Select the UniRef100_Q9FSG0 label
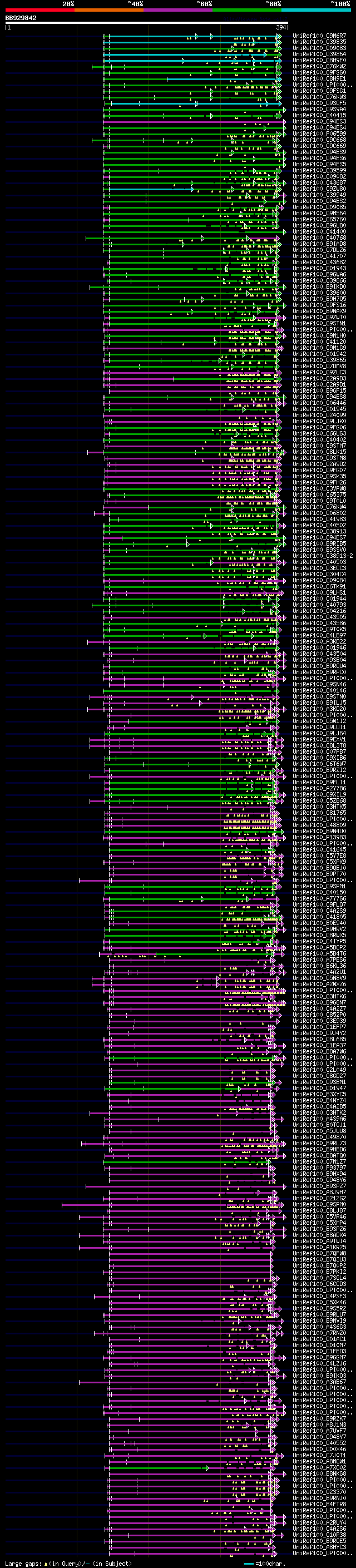The image size is (356, 1568). tap(319, 72)
